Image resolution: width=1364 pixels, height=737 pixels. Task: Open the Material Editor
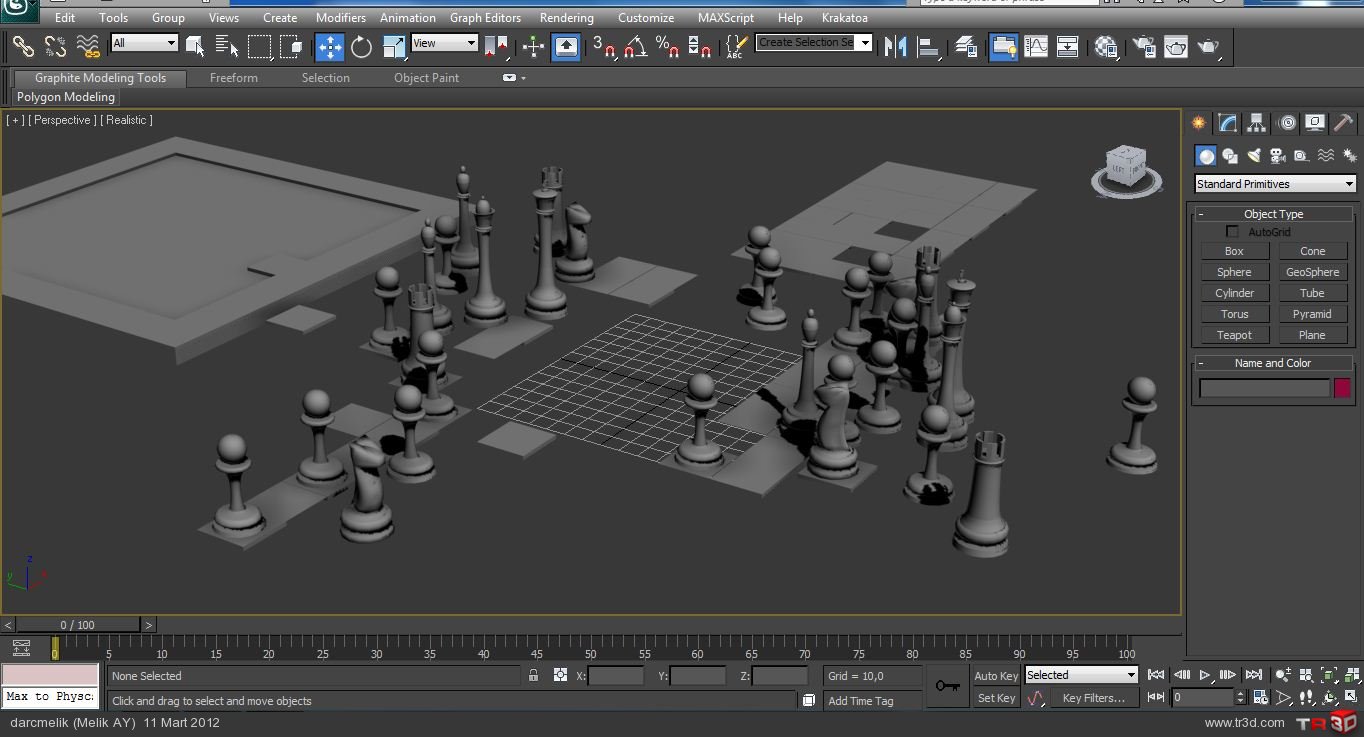[x=1105, y=47]
